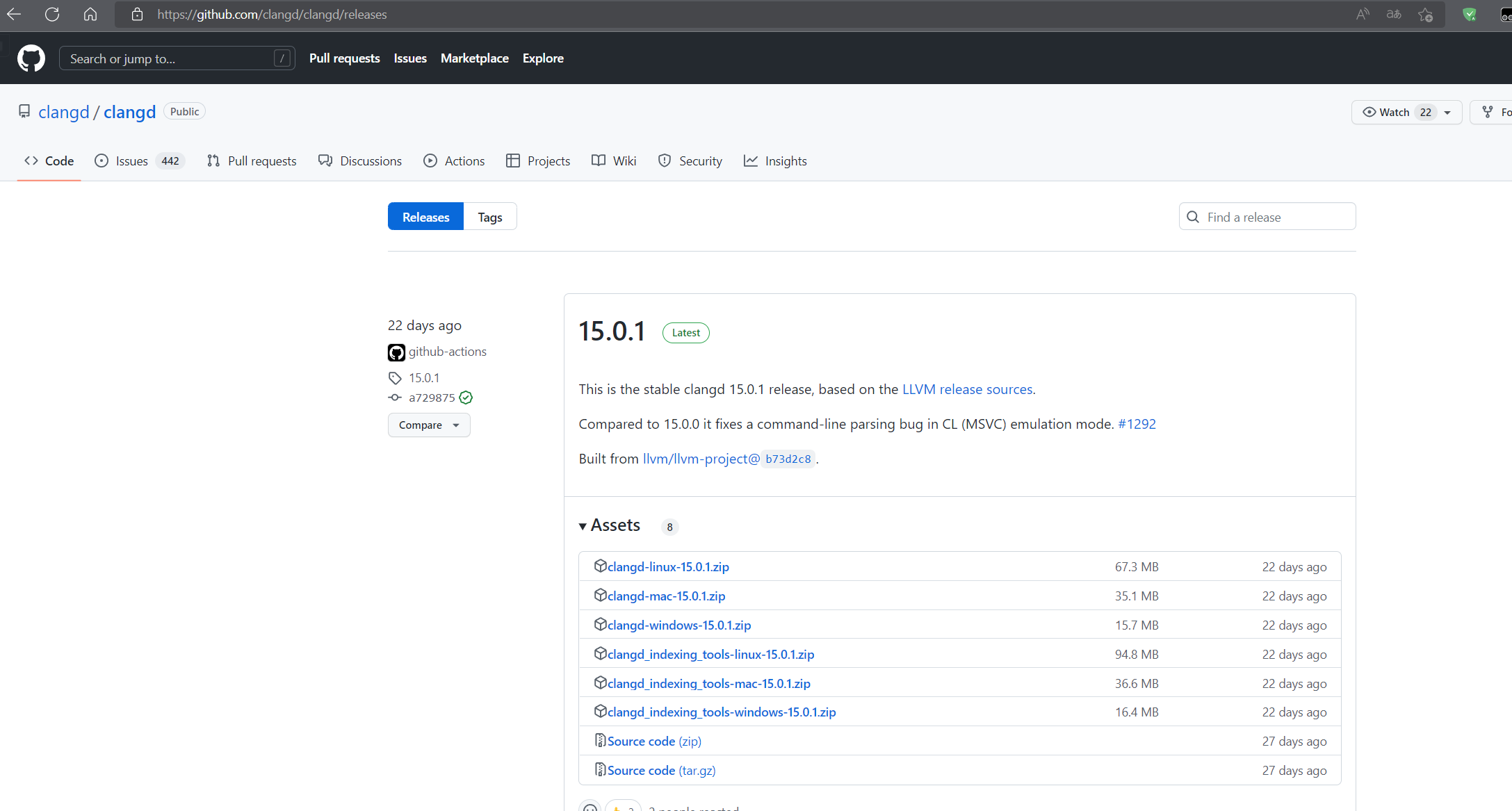Viewport: 1512px width, 811px height.
Task: Click the GitHub octocat logo
Action: (x=31, y=58)
